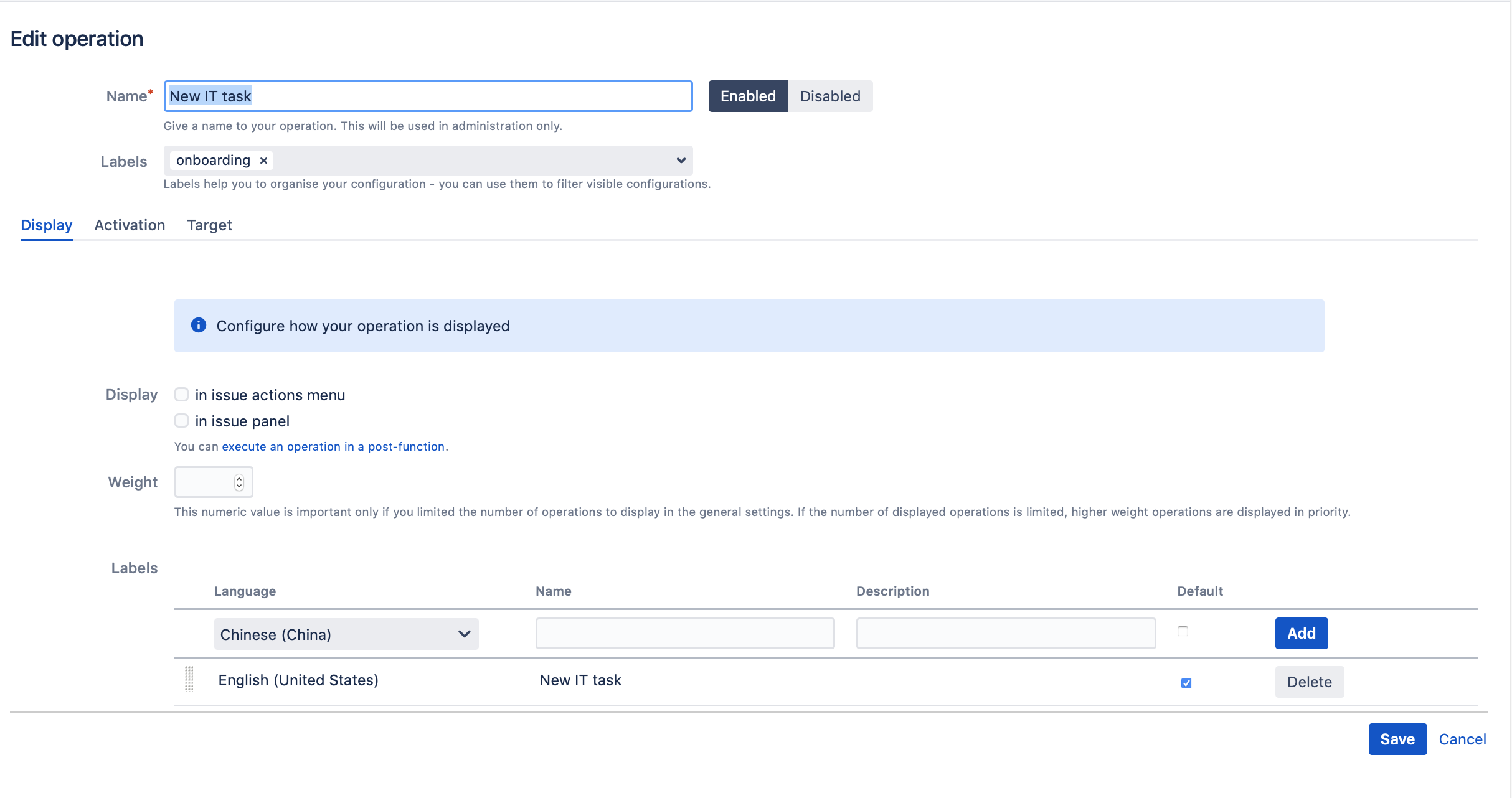Enable display in issue panel
The height and width of the screenshot is (798, 1512).
(181, 420)
